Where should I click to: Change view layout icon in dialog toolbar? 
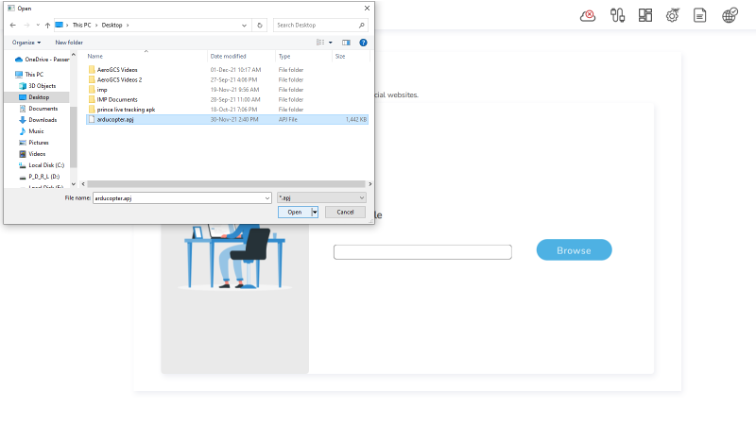pos(320,42)
